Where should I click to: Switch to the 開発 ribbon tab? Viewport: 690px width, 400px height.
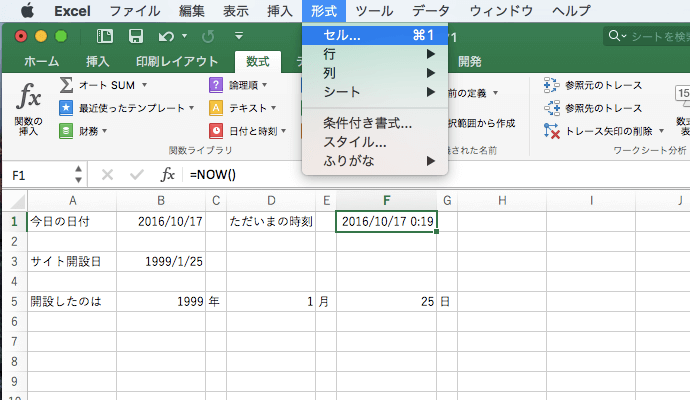[470, 62]
